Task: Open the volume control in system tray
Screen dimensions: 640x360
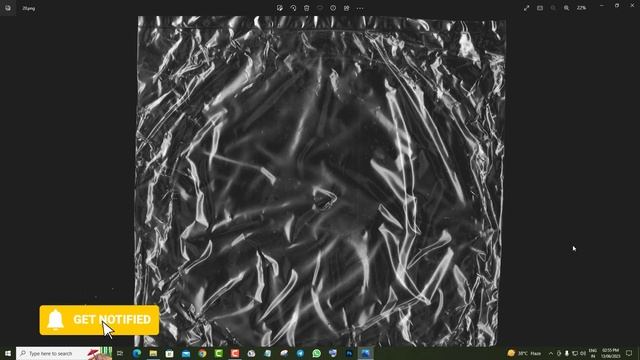Action: [x=583, y=353]
